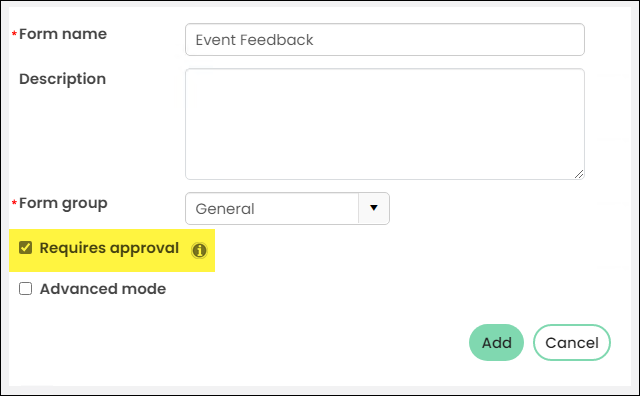This screenshot has width=640, height=396.
Task: Click the Form name label
Action: point(63,34)
